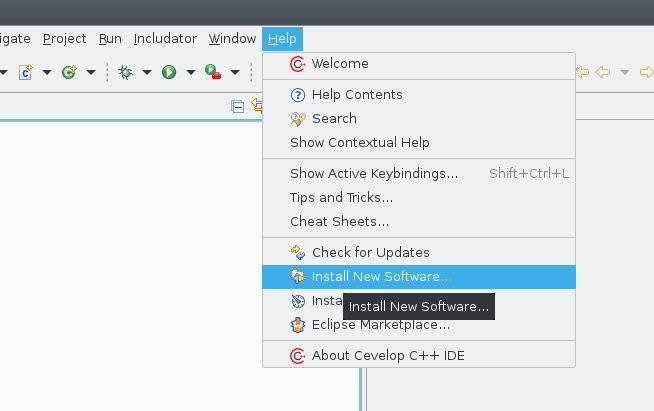Screen dimensions: 654x411
Task: Click the Install New Software icon
Action: [298, 277]
